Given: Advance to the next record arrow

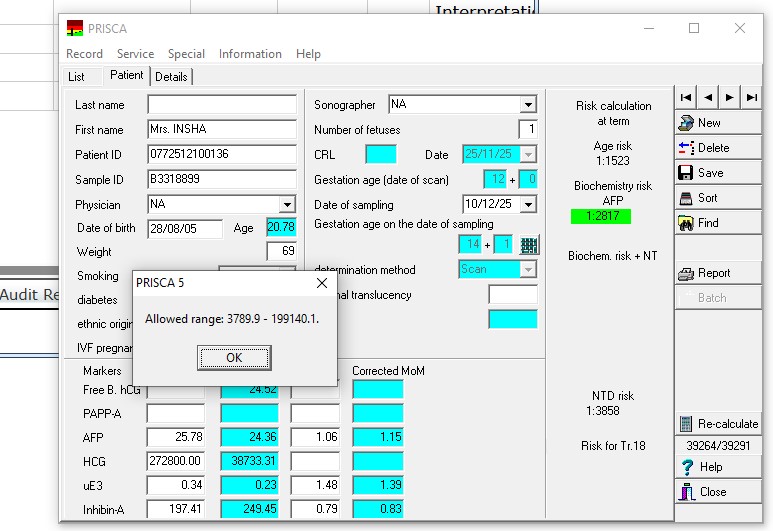Looking at the screenshot, I should click(x=730, y=97).
